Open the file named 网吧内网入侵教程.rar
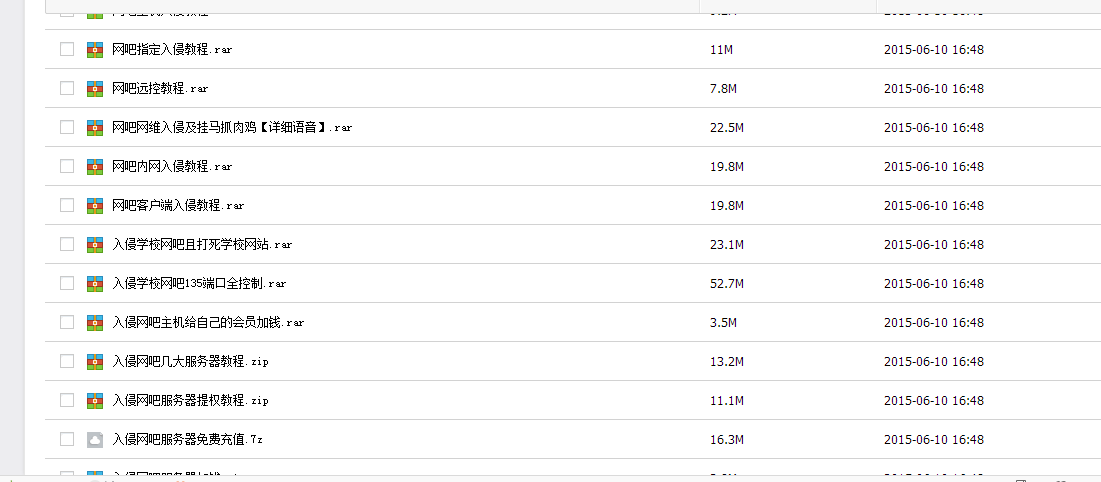The image size is (1101, 482). (172, 167)
